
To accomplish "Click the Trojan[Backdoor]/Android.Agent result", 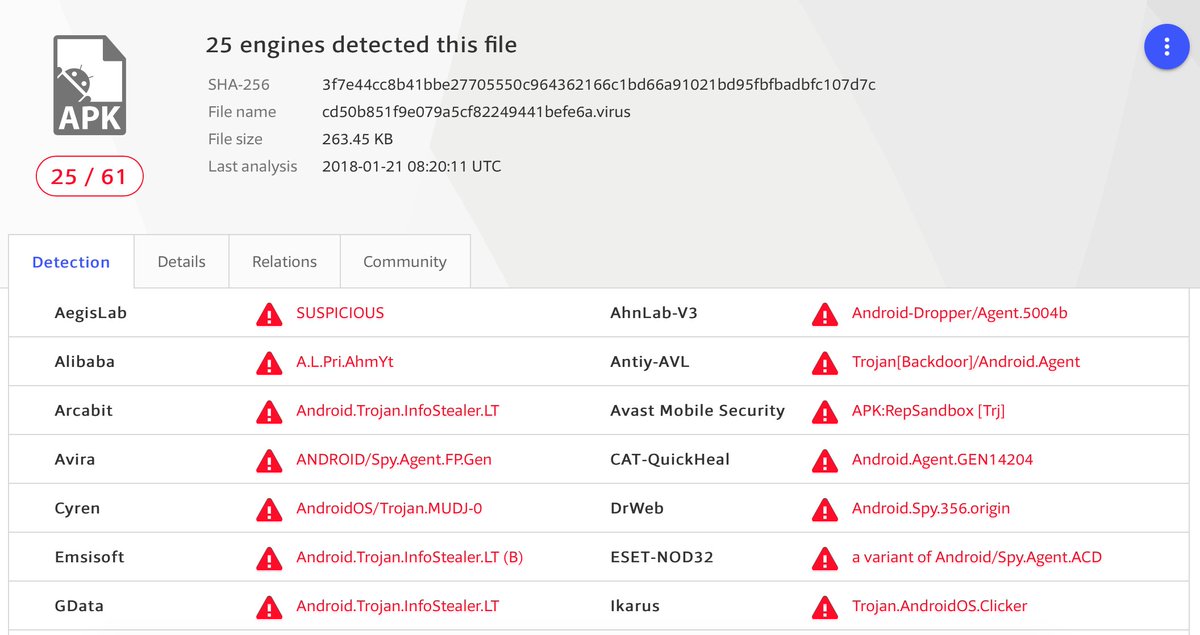I will coord(966,362).
